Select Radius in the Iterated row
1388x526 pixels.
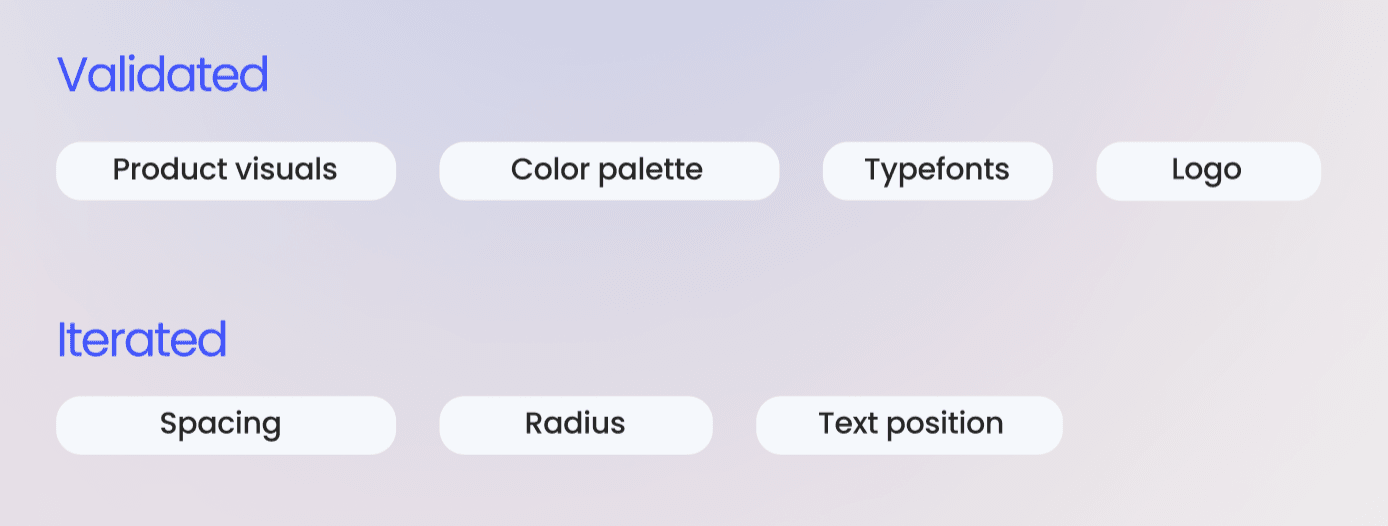click(x=576, y=425)
